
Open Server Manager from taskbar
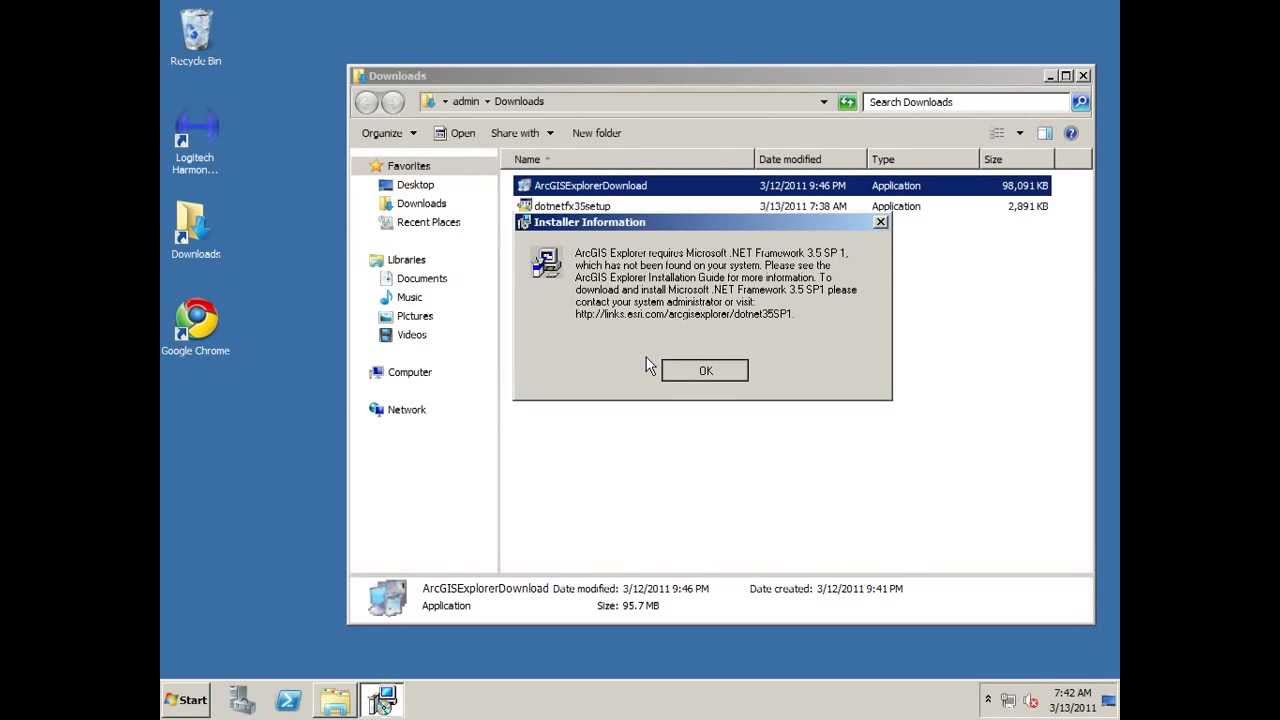pyautogui.click(x=242, y=700)
